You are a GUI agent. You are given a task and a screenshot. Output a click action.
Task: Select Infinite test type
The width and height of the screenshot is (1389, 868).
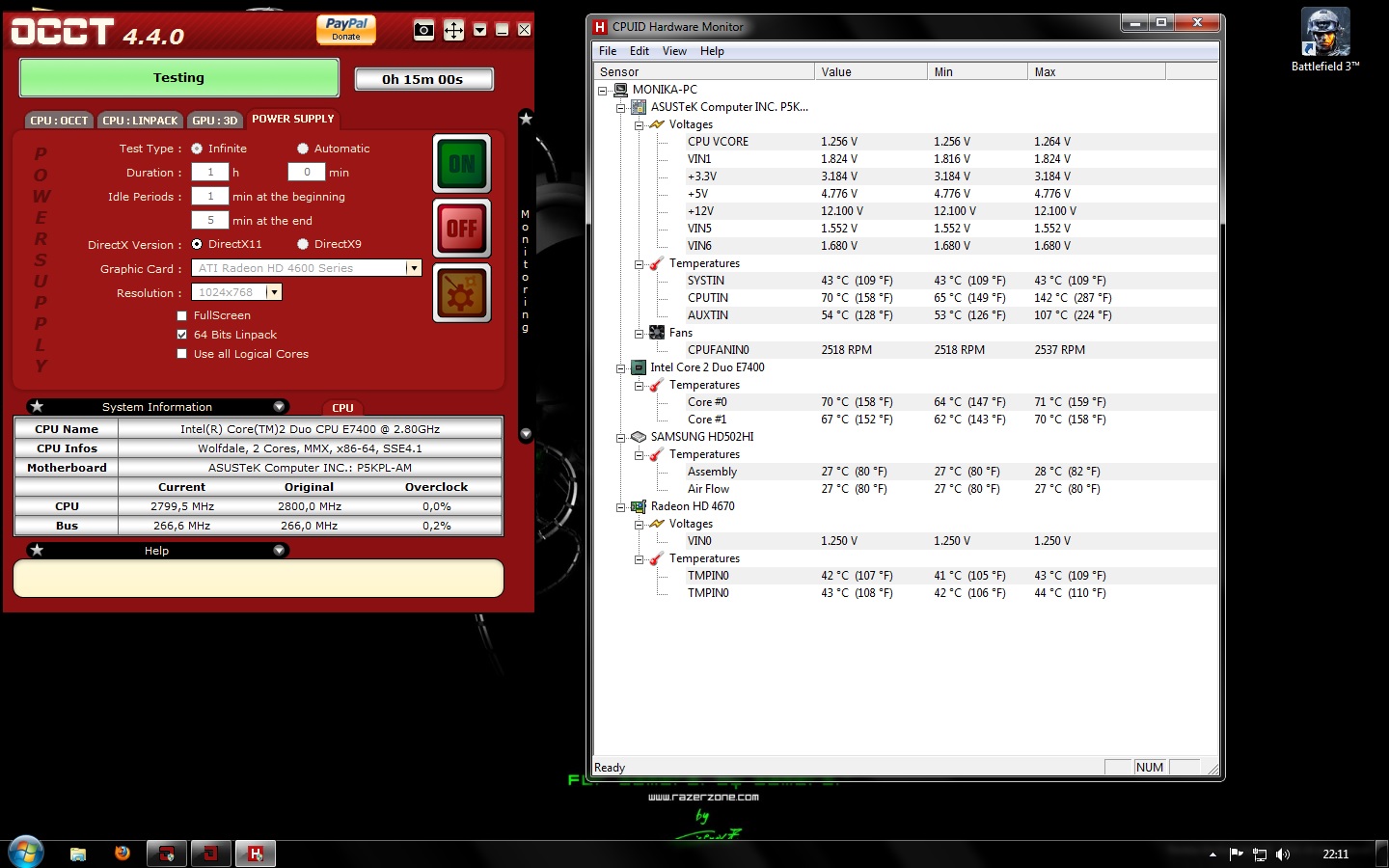click(197, 149)
